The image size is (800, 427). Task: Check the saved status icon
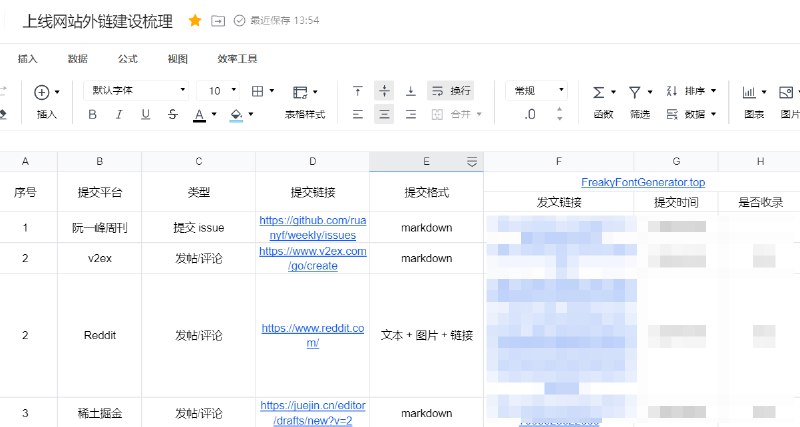[239, 21]
